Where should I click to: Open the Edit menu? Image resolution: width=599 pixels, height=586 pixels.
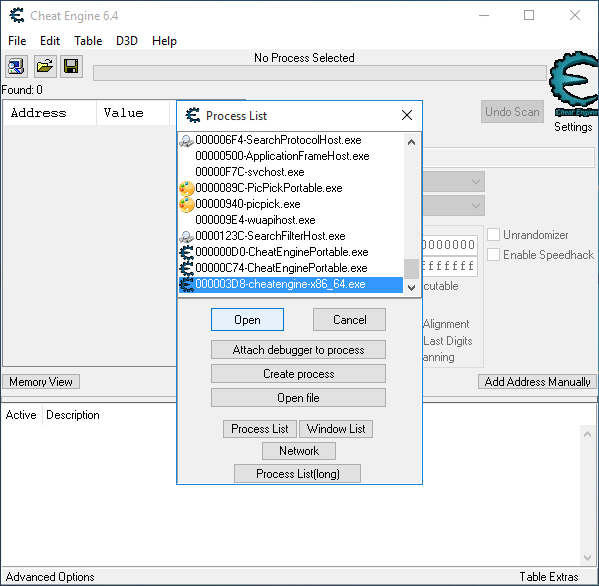[x=50, y=41]
